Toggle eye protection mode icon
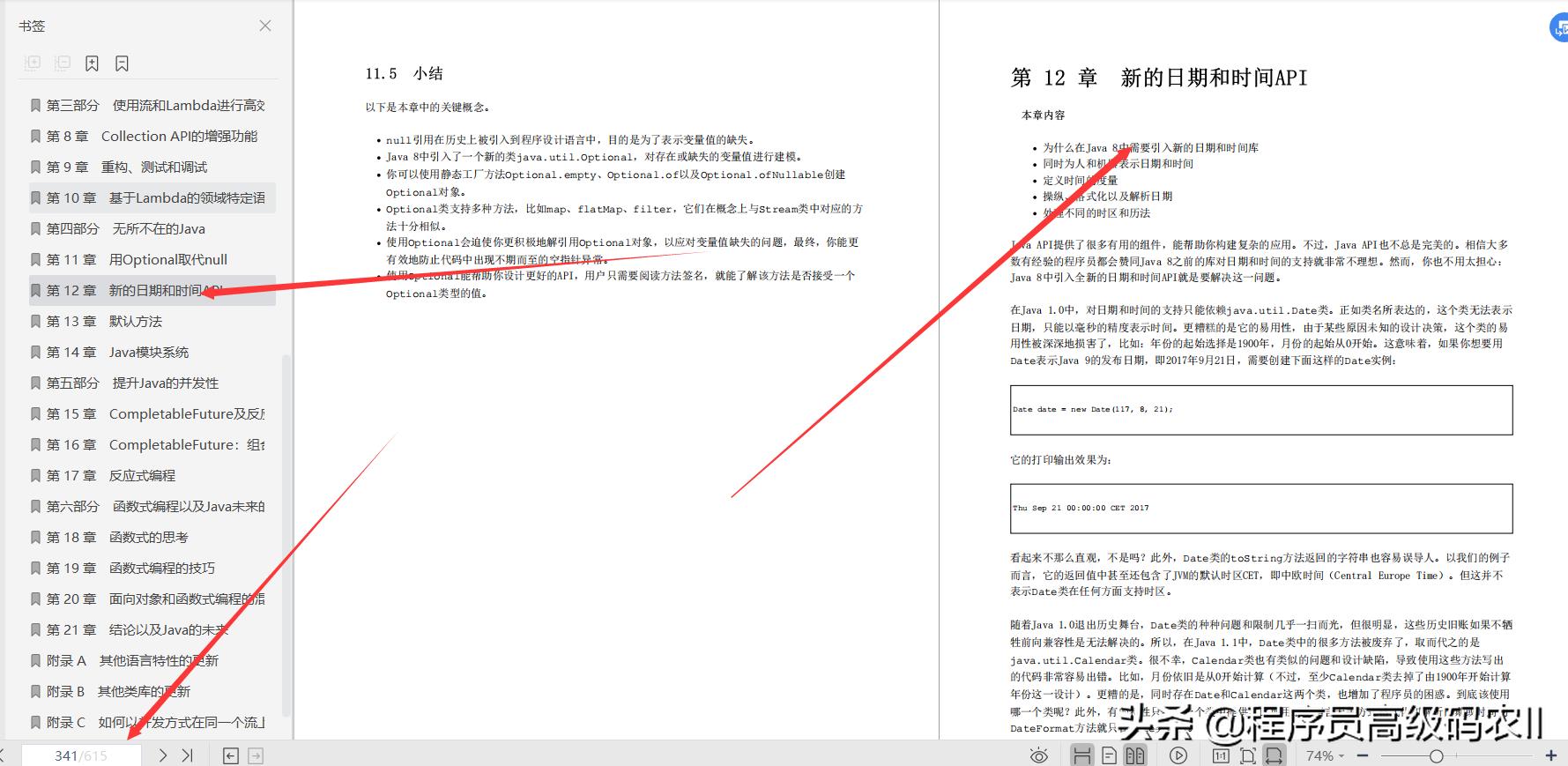 [1039, 755]
